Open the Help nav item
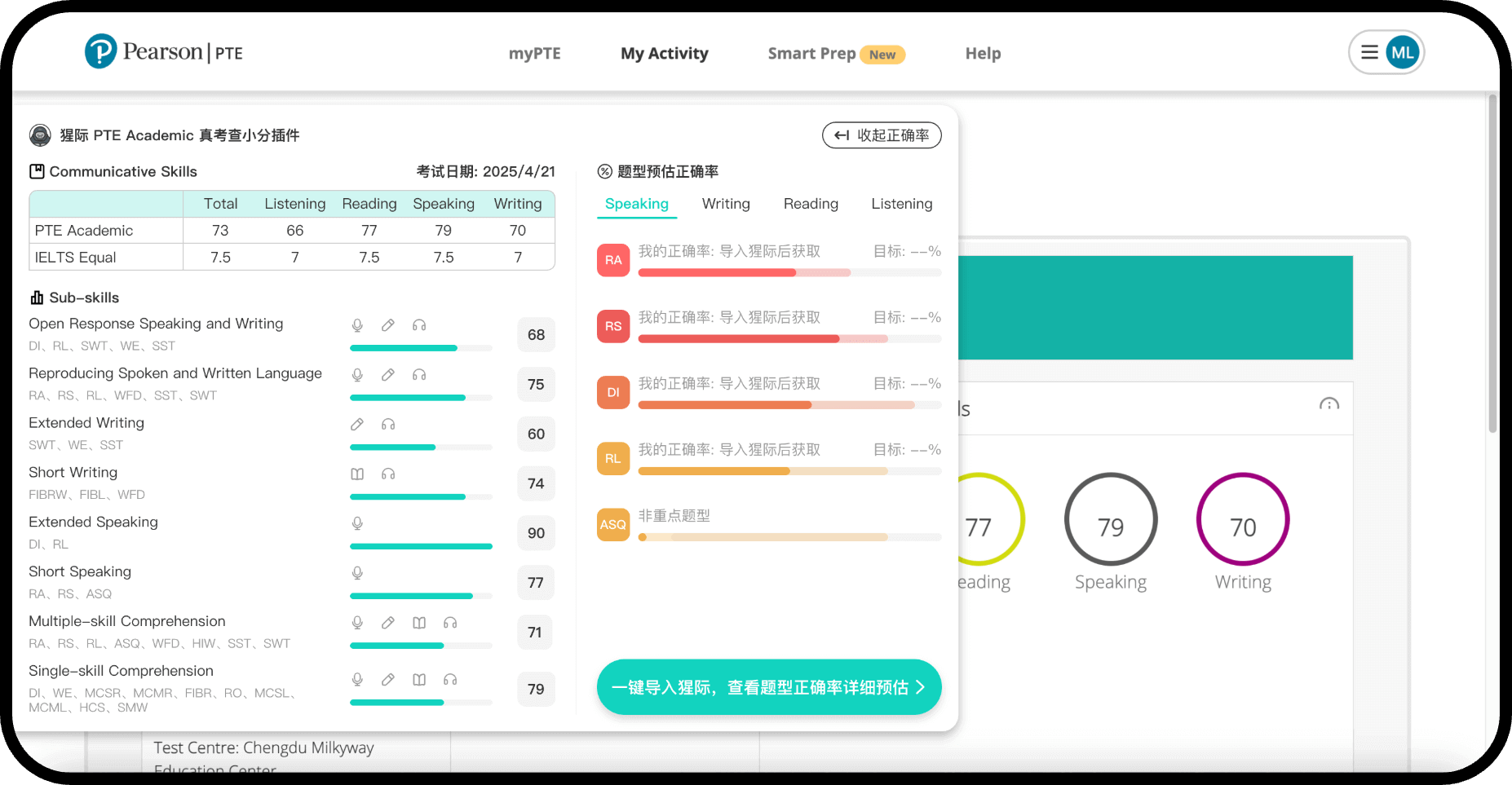 983,53
